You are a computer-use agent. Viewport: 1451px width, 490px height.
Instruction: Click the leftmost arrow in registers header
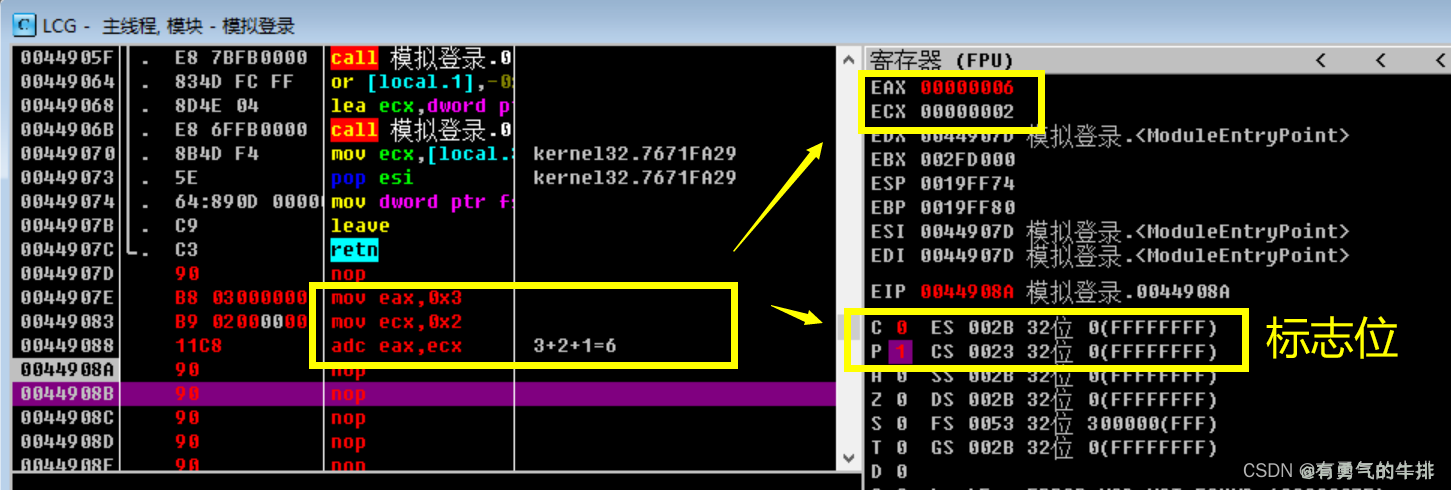coord(1321,61)
